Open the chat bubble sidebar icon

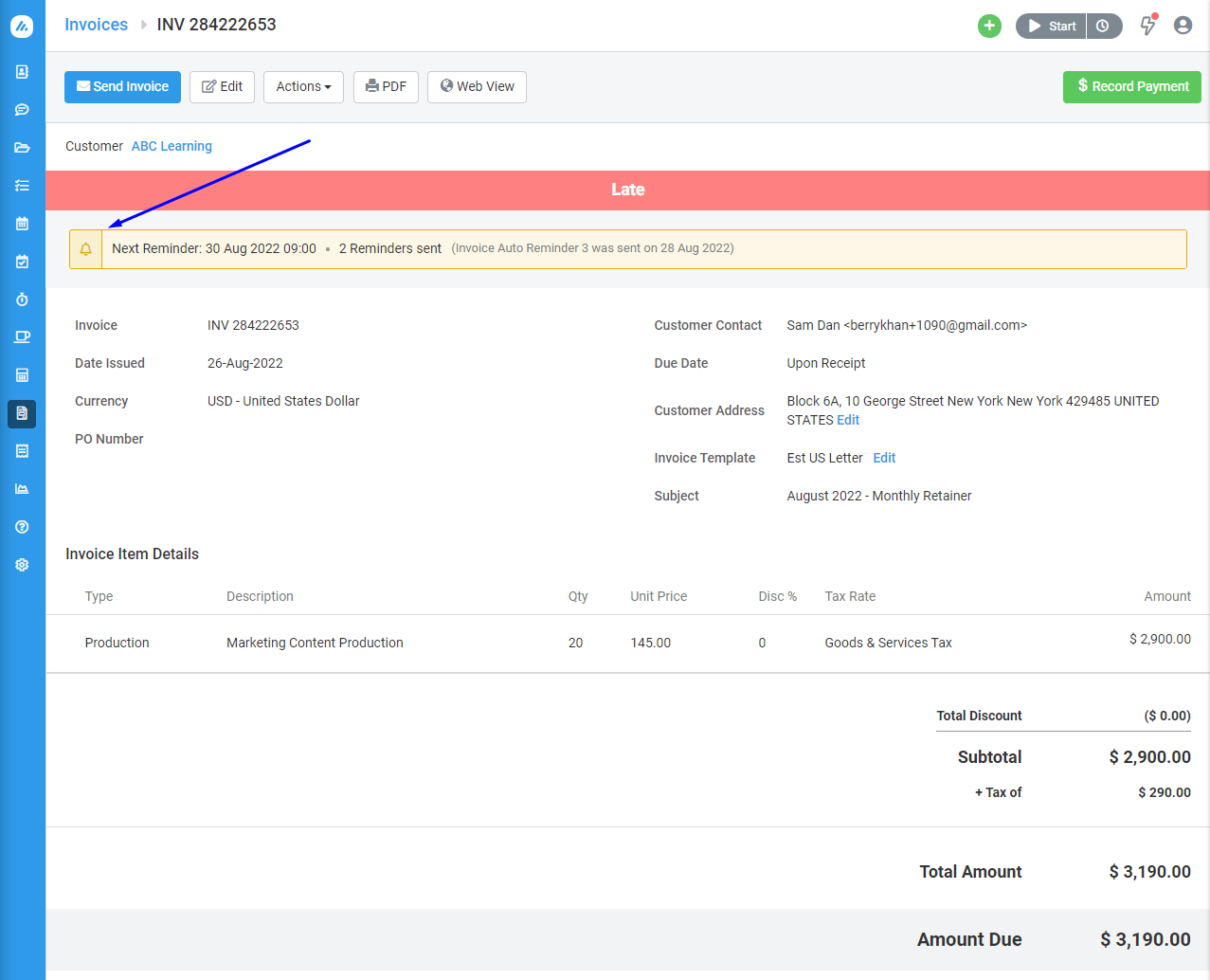point(22,110)
